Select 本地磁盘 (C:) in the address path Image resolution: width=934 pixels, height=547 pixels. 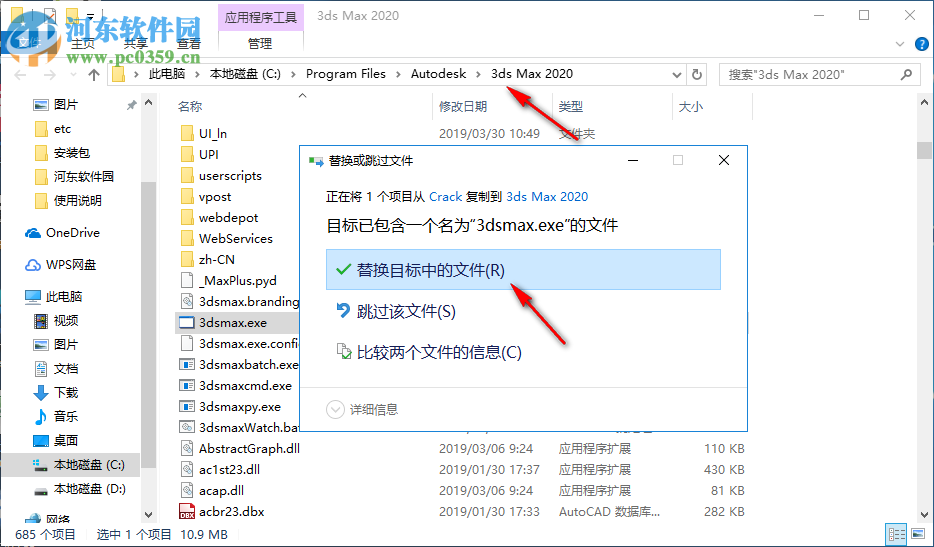pyautogui.click(x=245, y=74)
